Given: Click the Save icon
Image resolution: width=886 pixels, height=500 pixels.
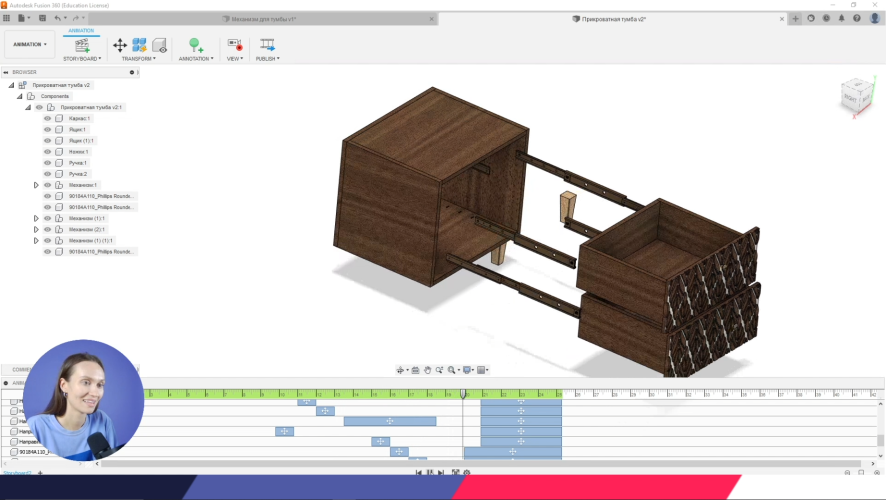Looking at the screenshot, I should click(42, 18).
